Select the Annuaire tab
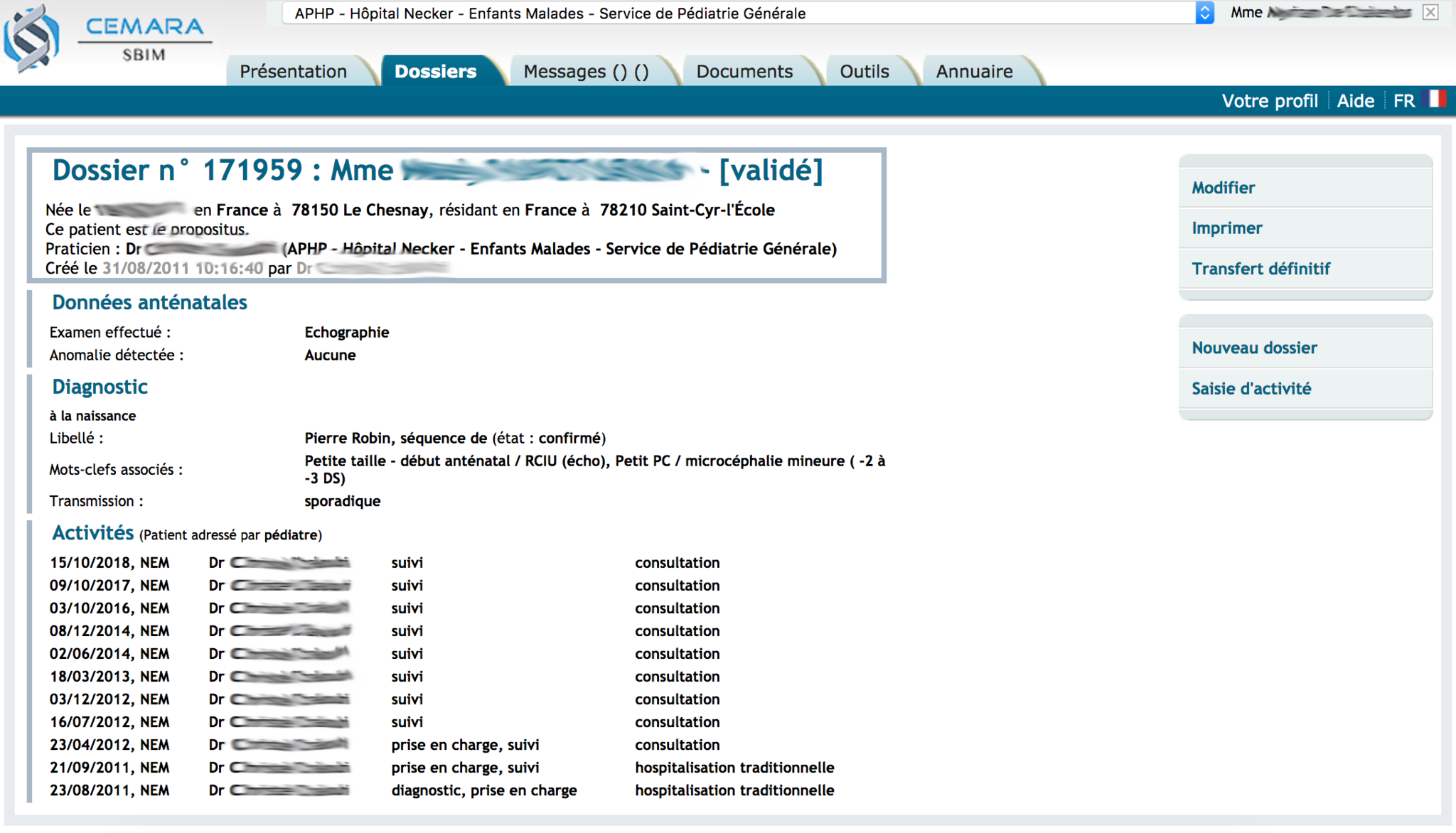Viewport: 1456px width, 833px height. coord(974,72)
